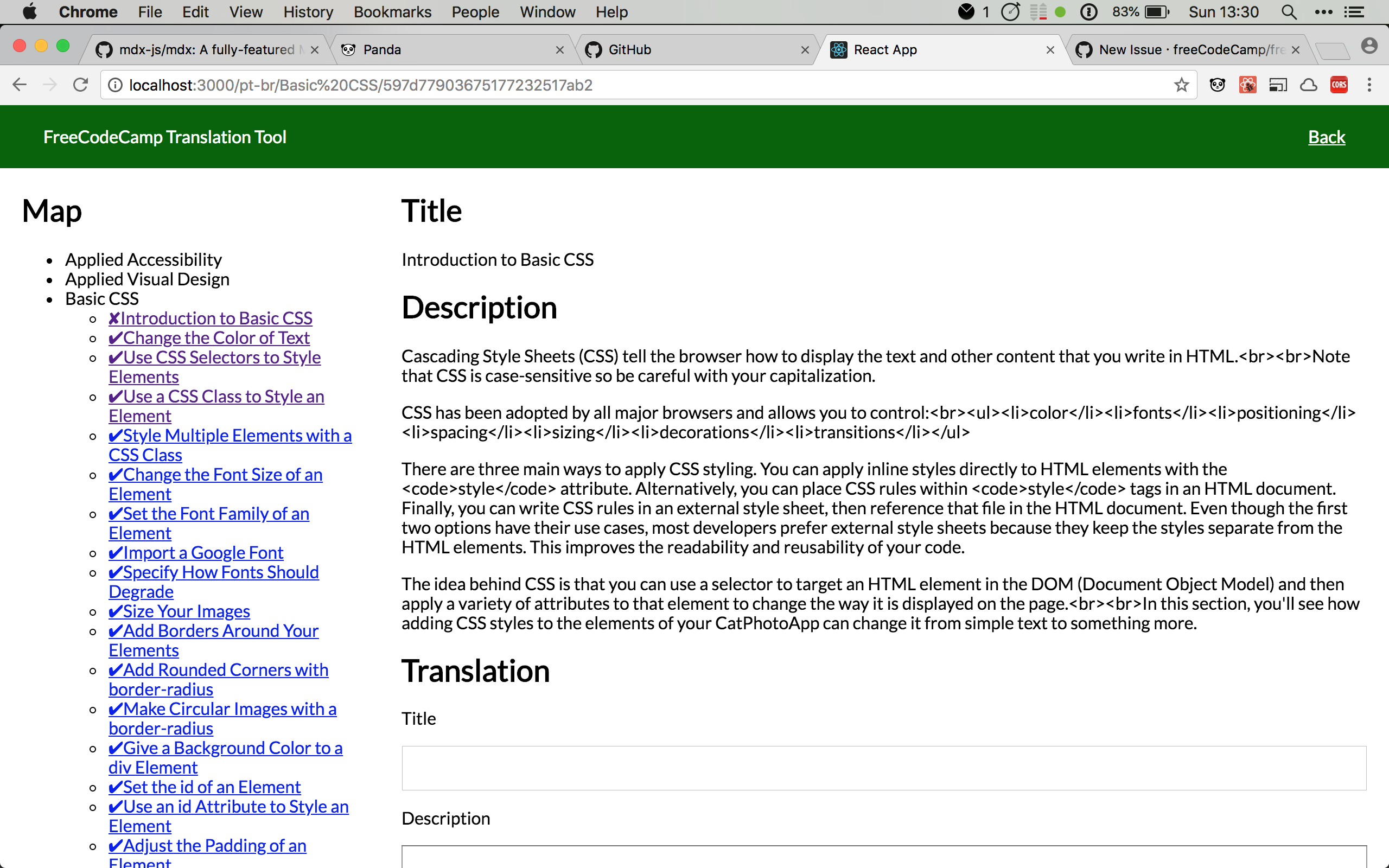
Task: Open the Chrome profile avatar icon
Action: (1369, 46)
